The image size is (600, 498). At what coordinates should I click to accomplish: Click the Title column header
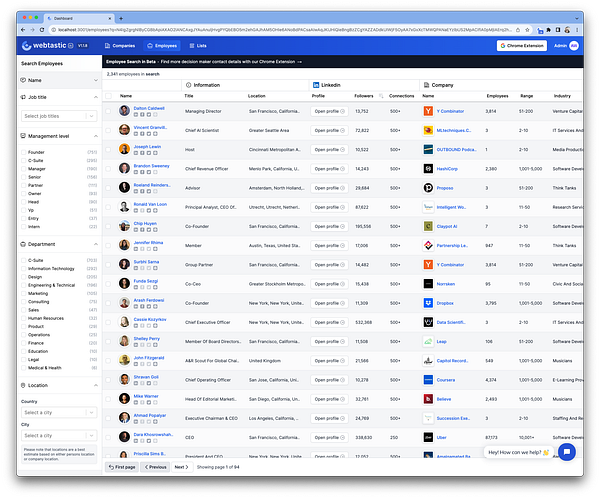pyautogui.click(x=189, y=96)
